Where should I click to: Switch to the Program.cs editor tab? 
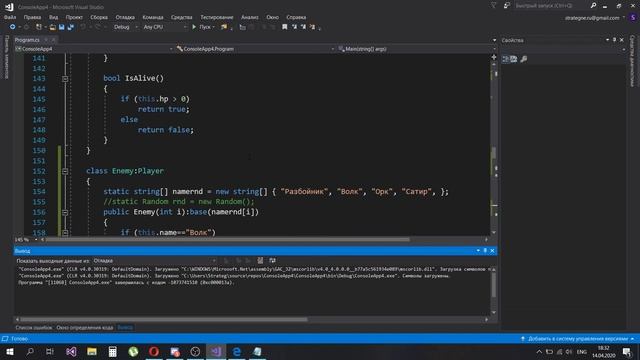(27, 40)
